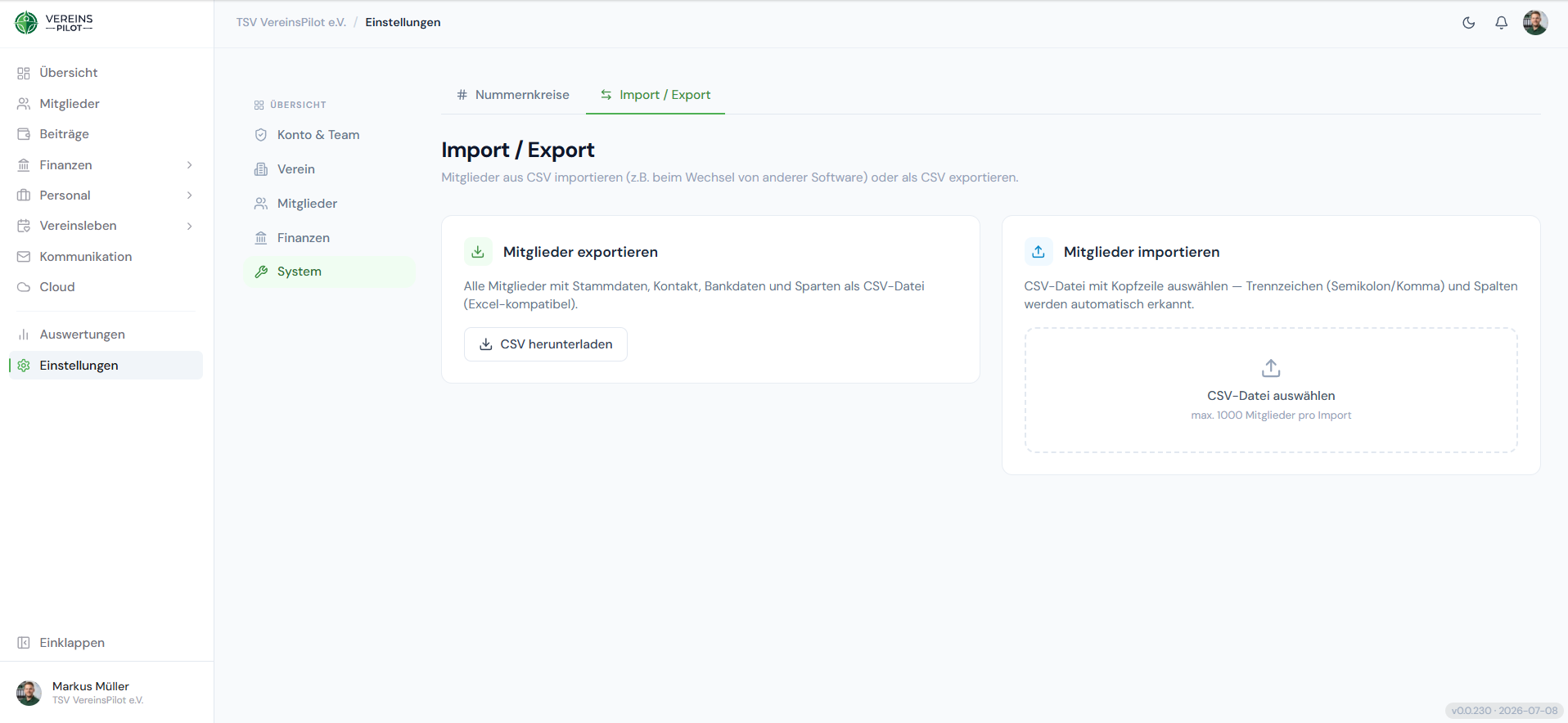Screen dimensions: 1568x723
Task: Open Finanzen settings in the settings list
Action: click(x=329, y=238)
